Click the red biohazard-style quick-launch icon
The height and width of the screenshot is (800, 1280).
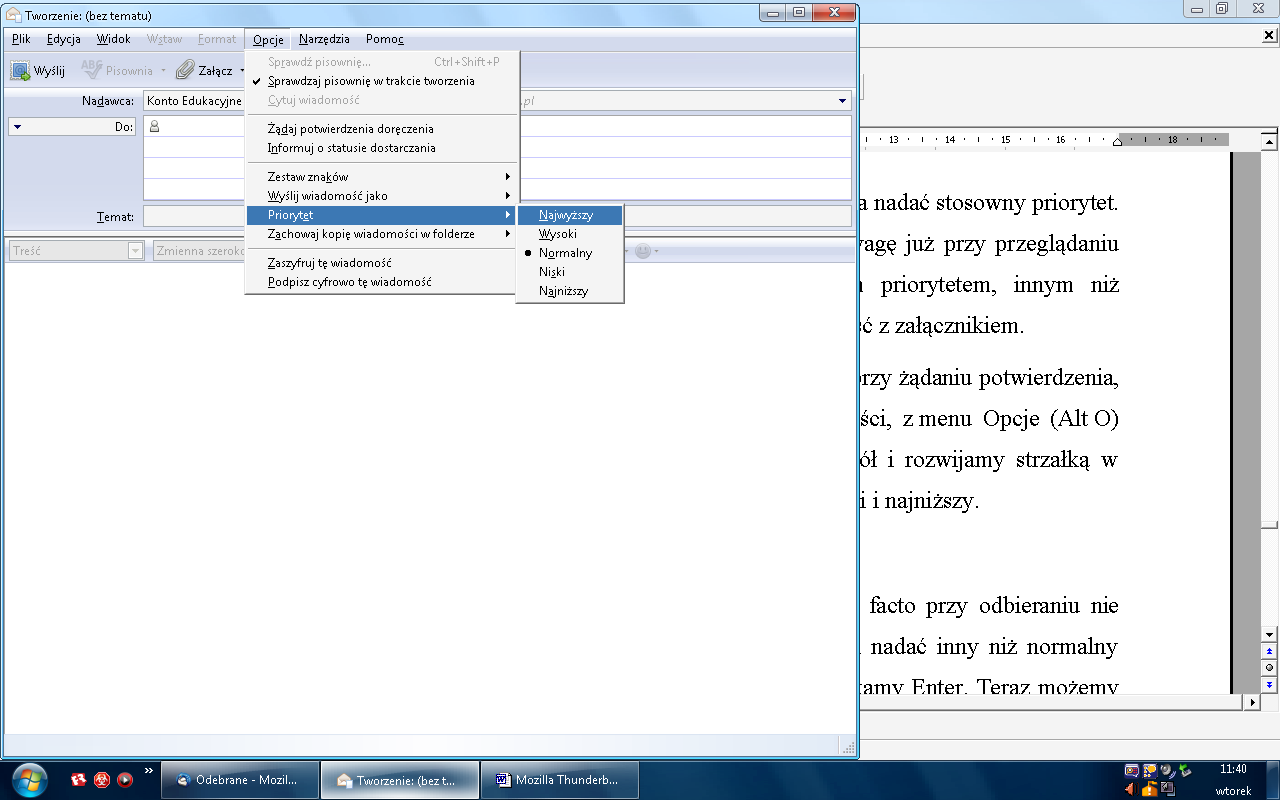click(x=102, y=779)
